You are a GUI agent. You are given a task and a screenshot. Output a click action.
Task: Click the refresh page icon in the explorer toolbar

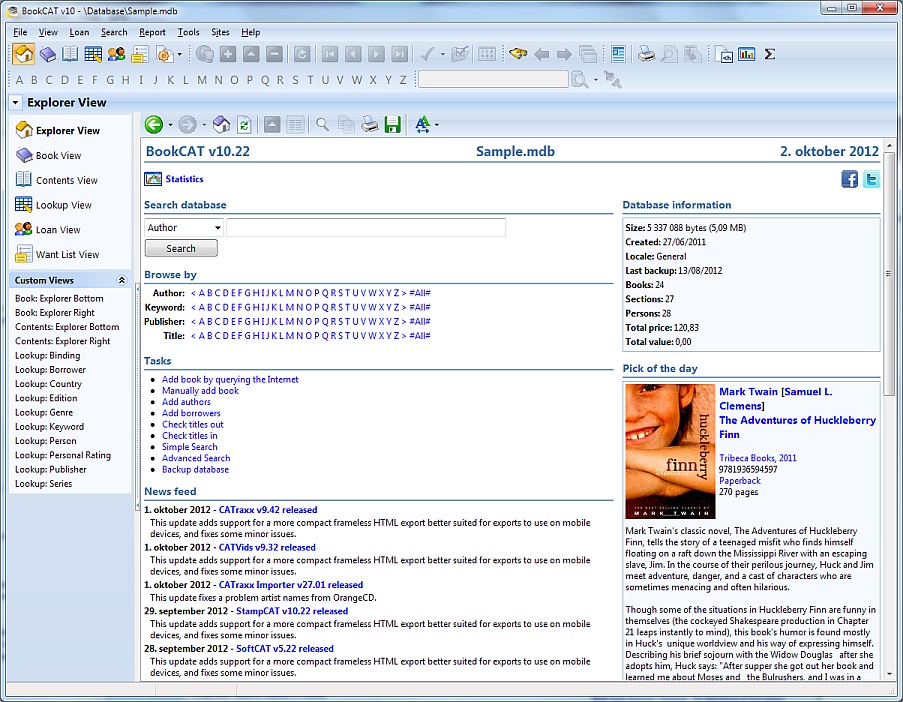[245, 124]
